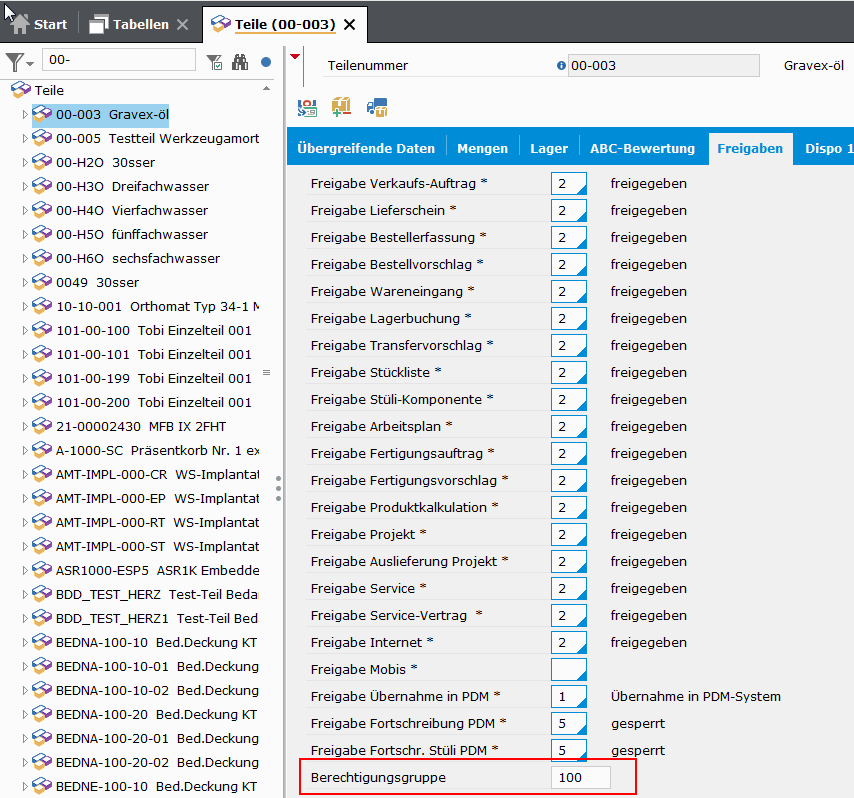Expand the BDD_TEST_HERZ1 node
The height and width of the screenshot is (798, 854).
[x=25, y=618]
